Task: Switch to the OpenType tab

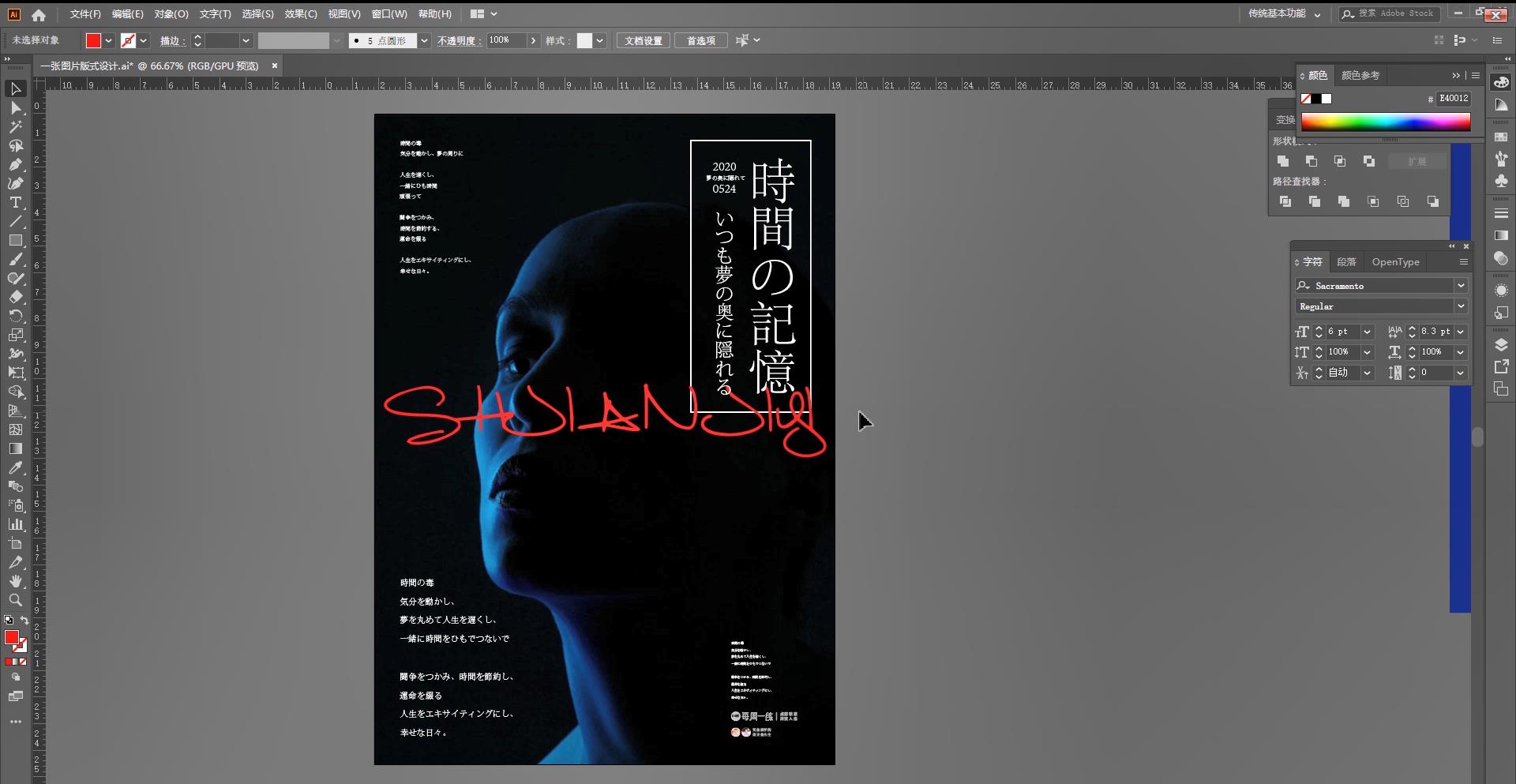Action: (x=1395, y=262)
